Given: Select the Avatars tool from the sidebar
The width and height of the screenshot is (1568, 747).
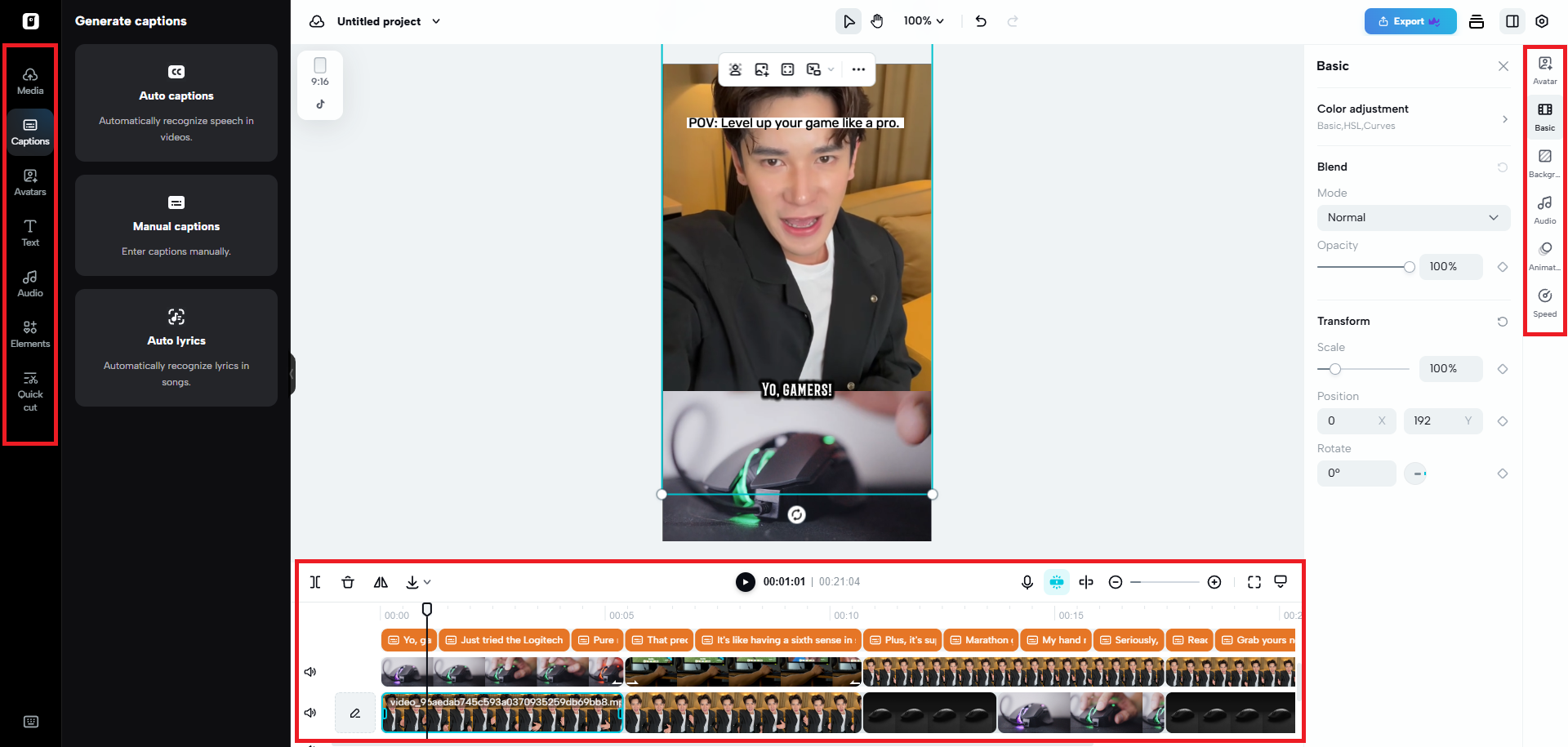Looking at the screenshot, I should (30, 182).
